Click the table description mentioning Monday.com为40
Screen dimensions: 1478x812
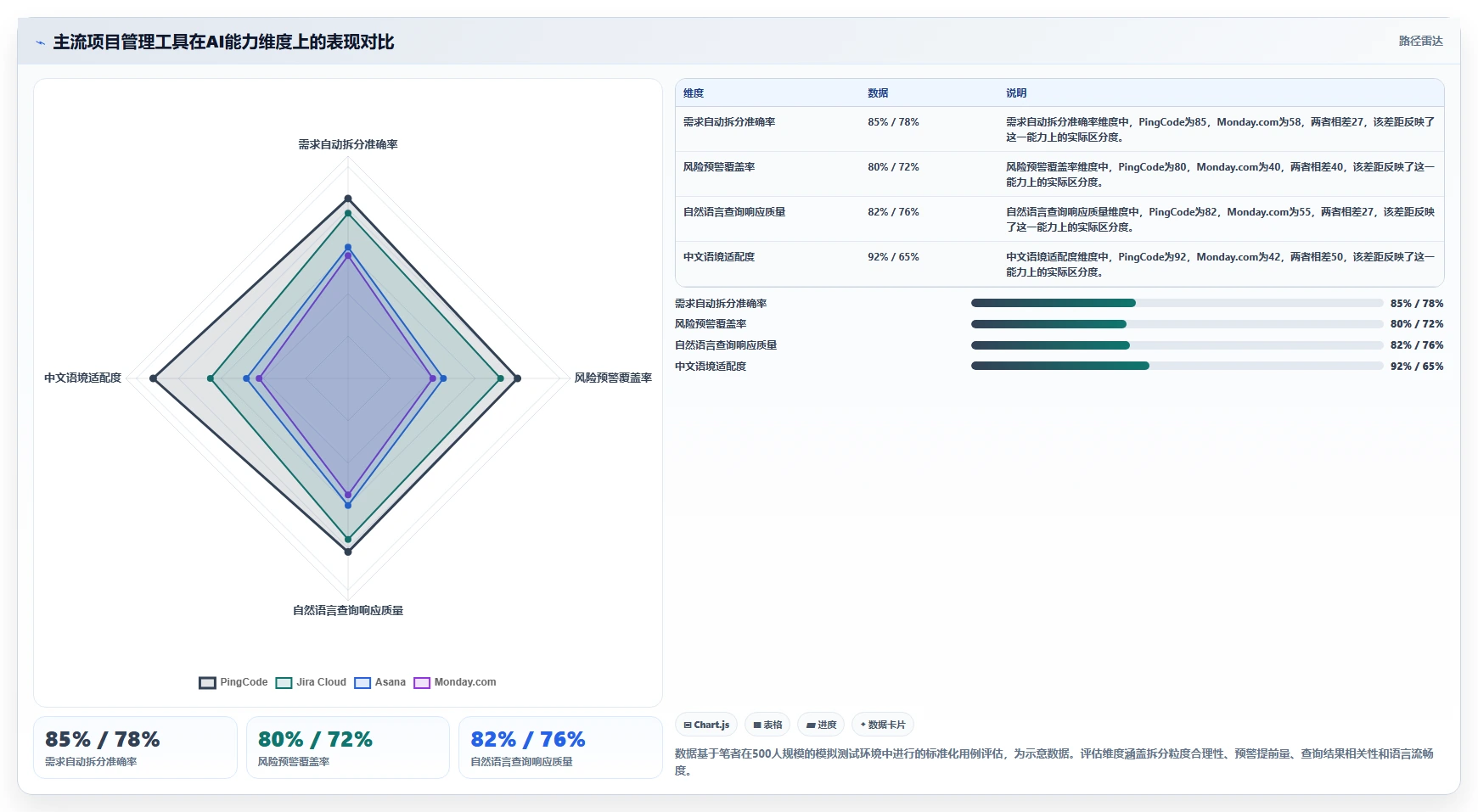1220,175
